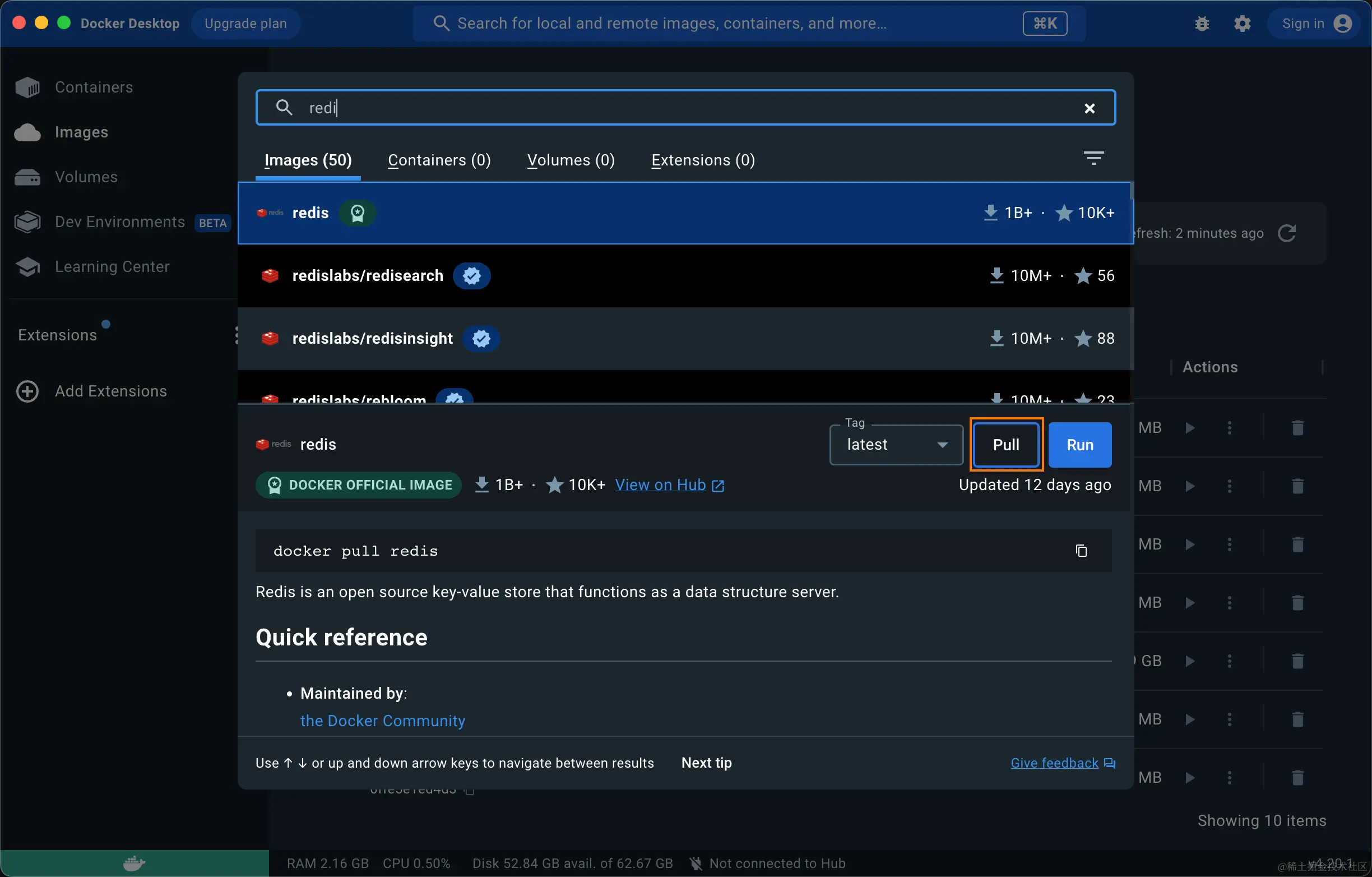Click the docker pull redis command text
The height and width of the screenshot is (877, 1372).
[x=355, y=551]
